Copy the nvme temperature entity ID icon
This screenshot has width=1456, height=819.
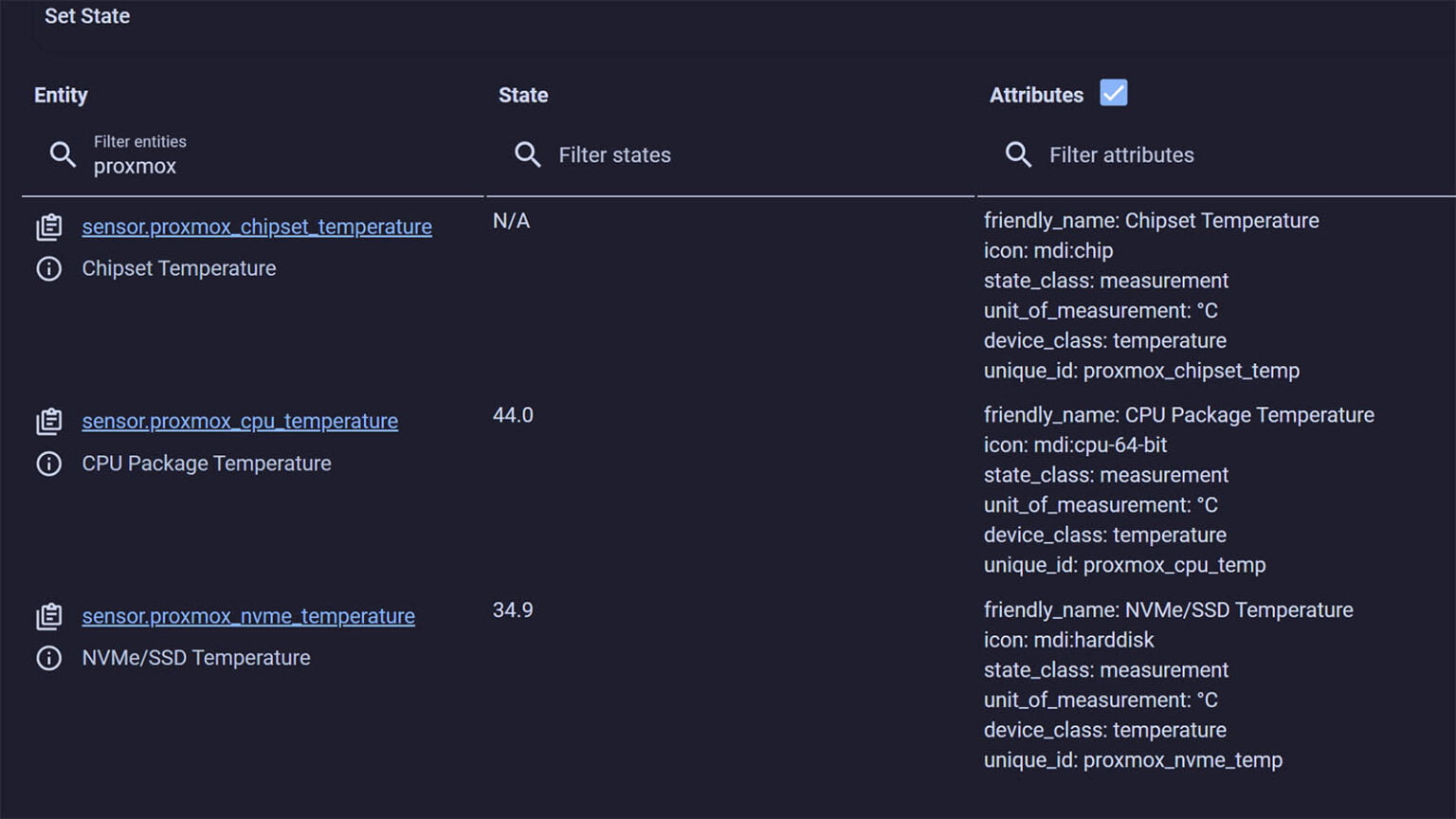49,616
